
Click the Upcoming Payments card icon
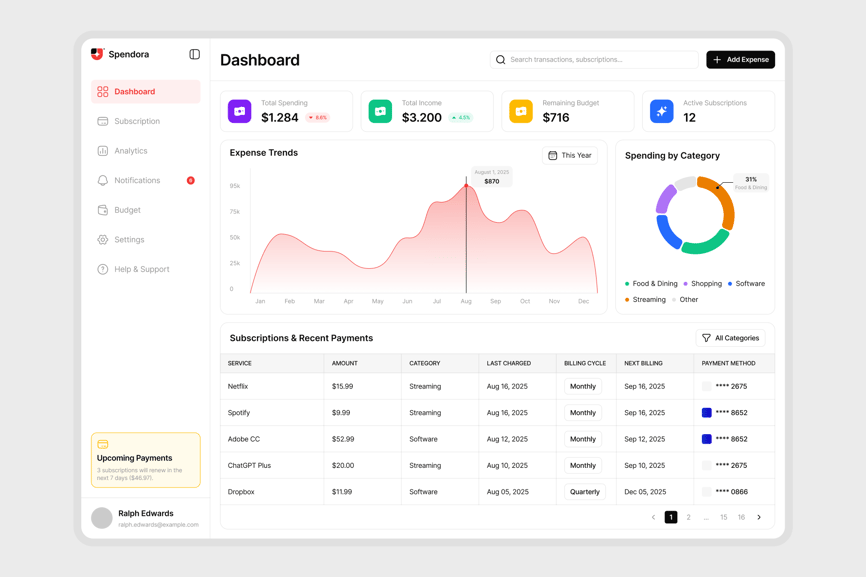click(103, 444)
